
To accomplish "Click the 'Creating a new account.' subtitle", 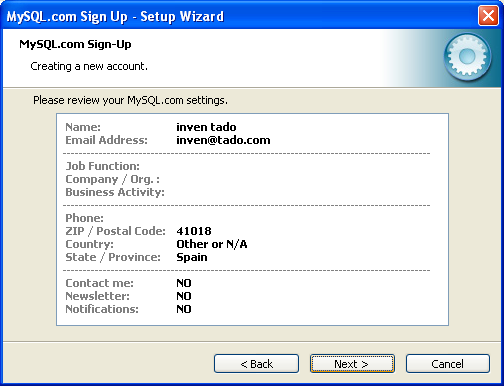I will (x=89, y=66).
